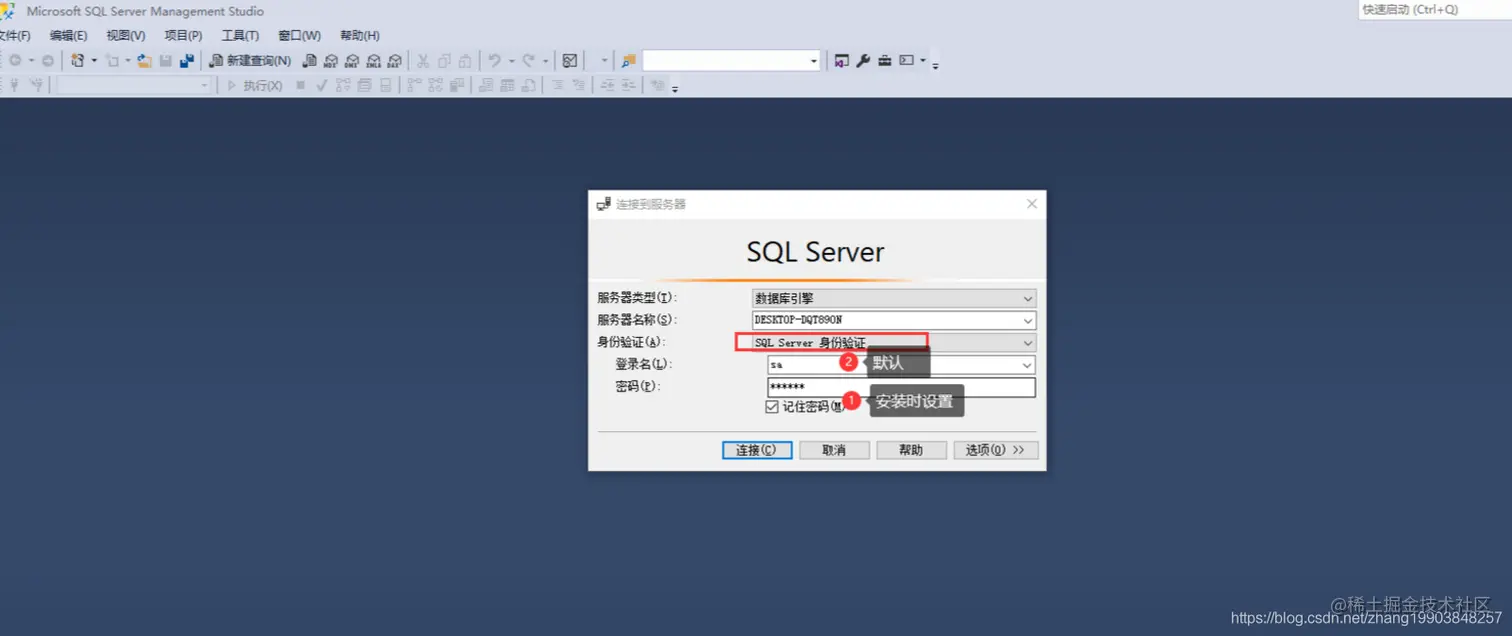Viewport: 1512px width, 636px height.
Task: Click the Options (选项) >> button
Action: click(995, 450)
